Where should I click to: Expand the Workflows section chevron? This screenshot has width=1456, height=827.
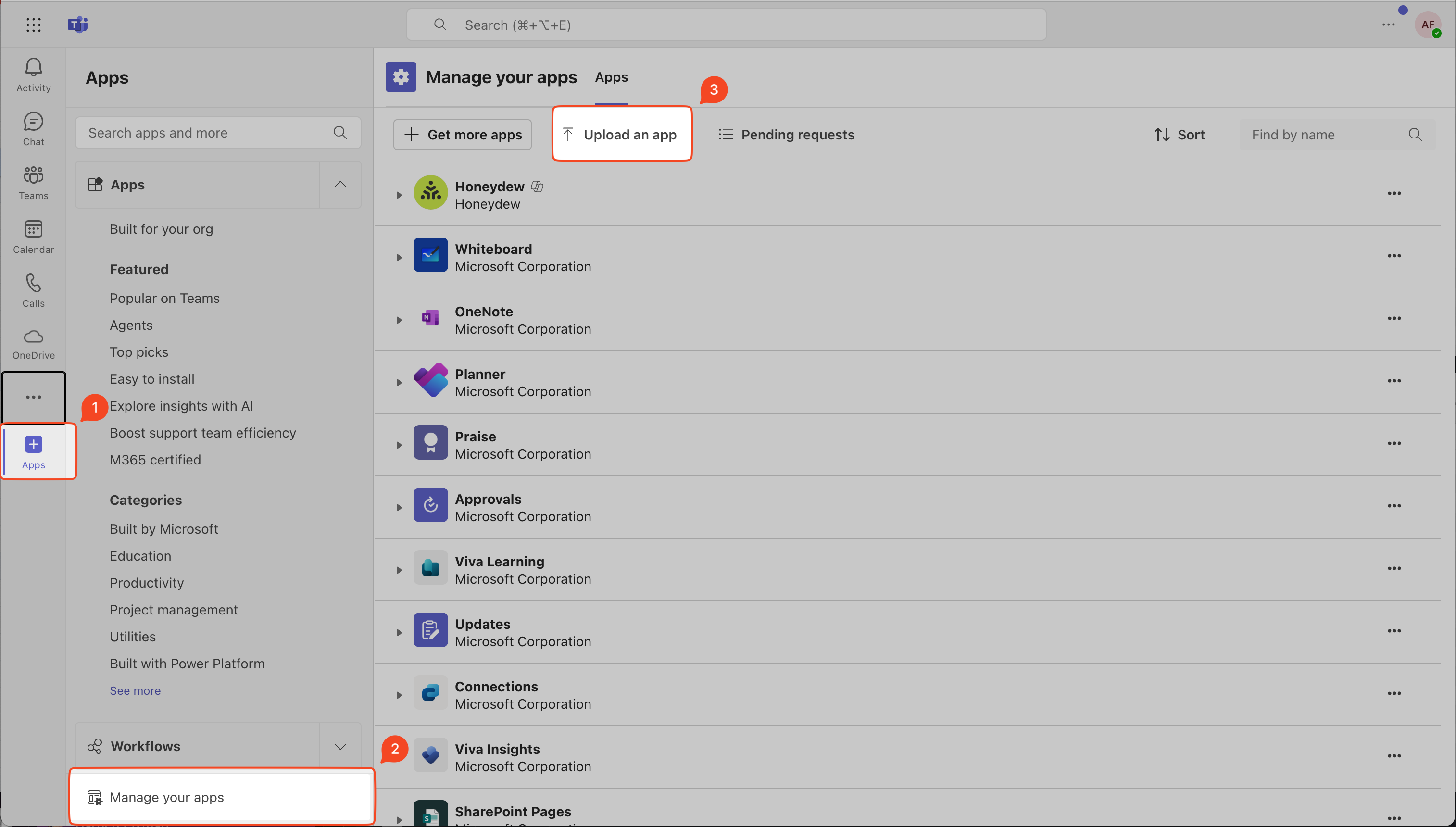tap(339, 746)
